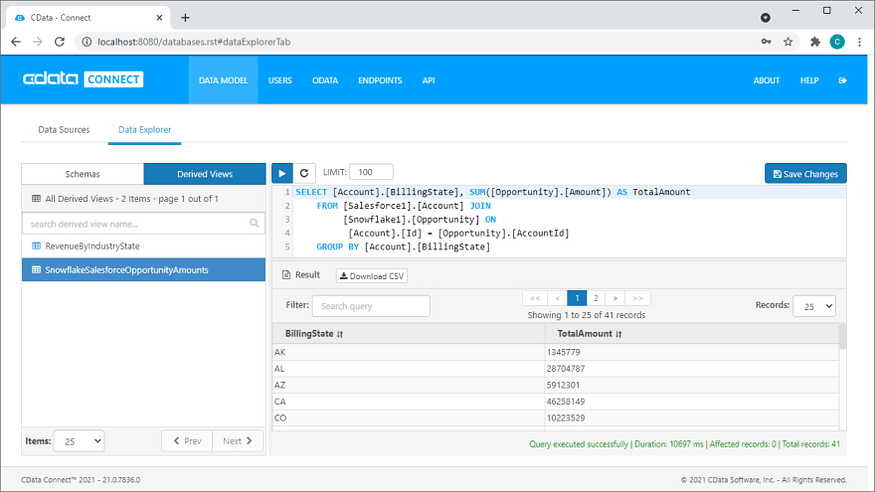Refresh the query with circular arrow icon
Screen dimensions: 875x492
click(304, 173)
